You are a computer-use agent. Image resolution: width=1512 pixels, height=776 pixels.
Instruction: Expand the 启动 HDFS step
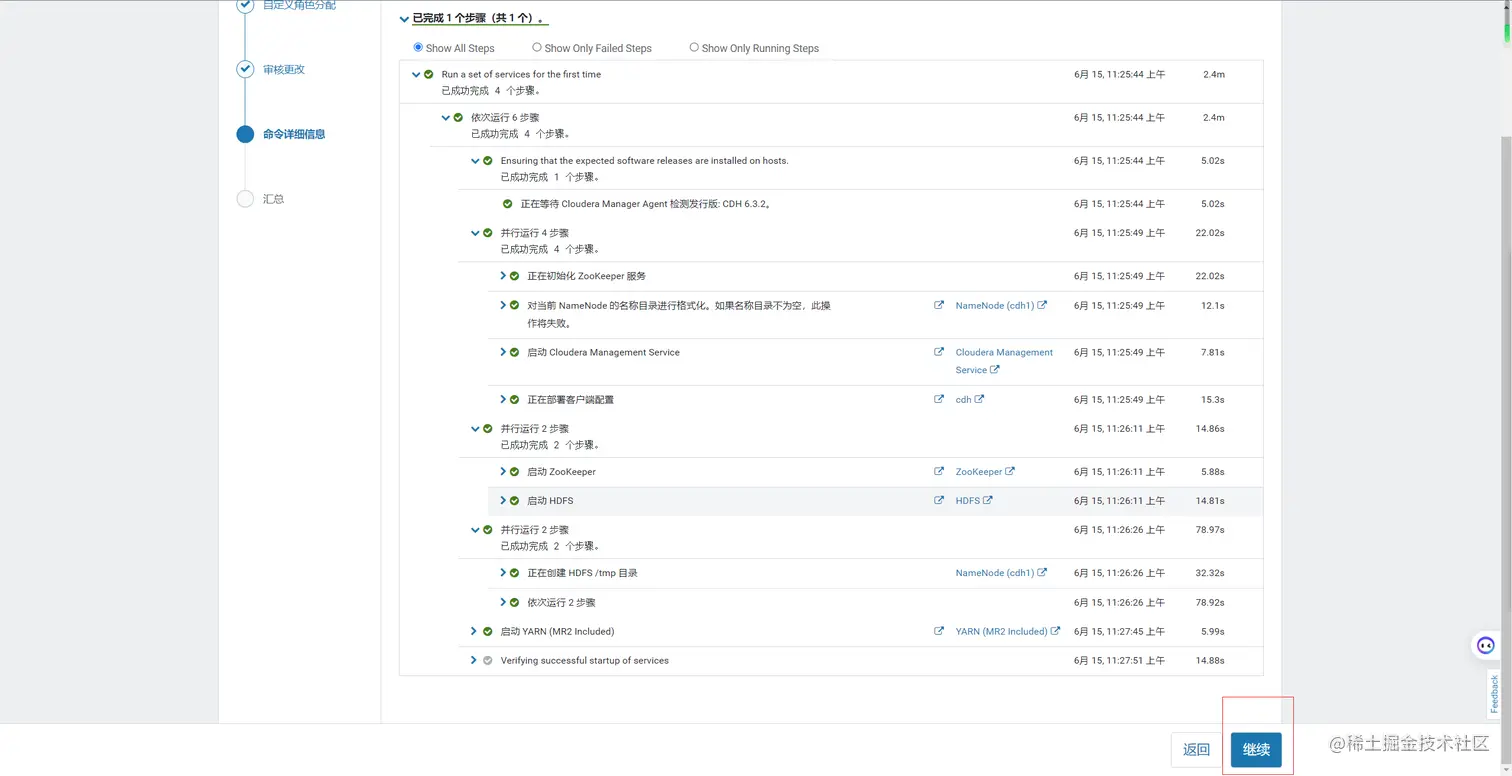click(x=503, y=500)
